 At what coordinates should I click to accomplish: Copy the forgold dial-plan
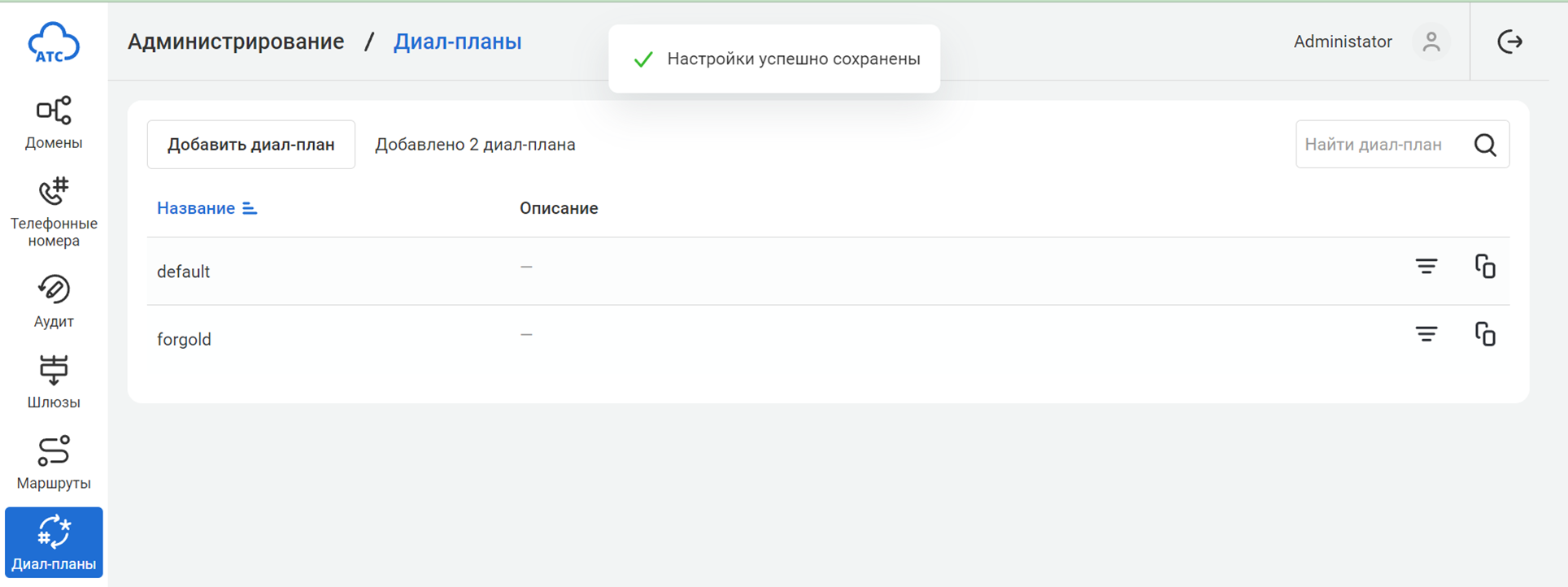coord(1485,334)
